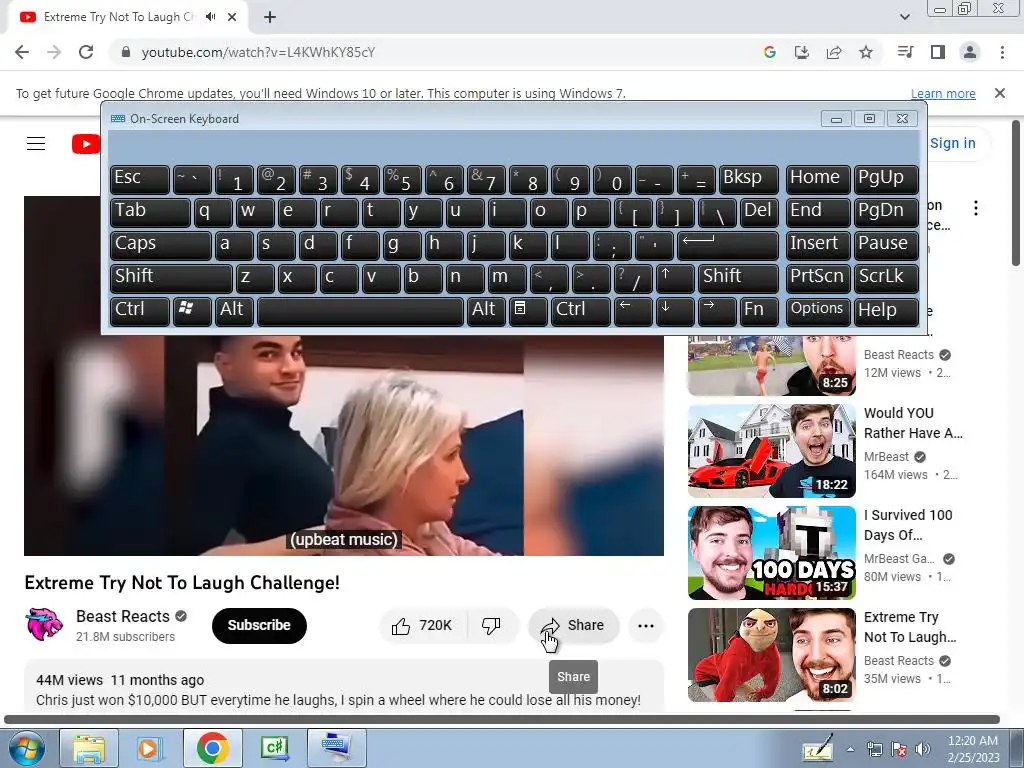Screen dimensions: 1024x768
Task: Open the Beast Reacts channel avatar
Action: [44, 624]
